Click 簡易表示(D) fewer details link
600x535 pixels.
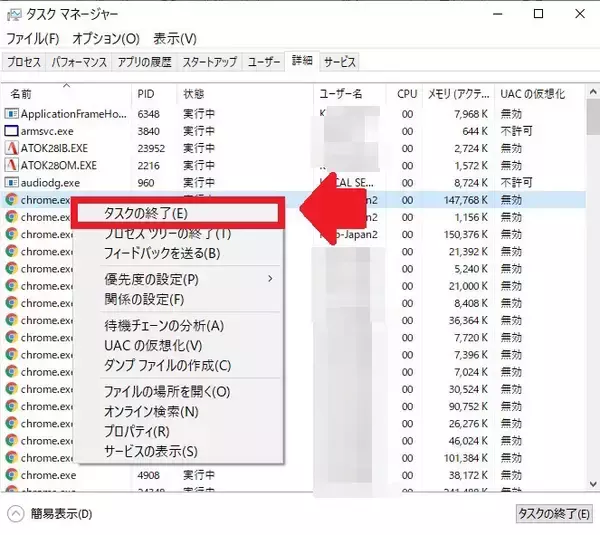pyautogui.click(x=61, y=514)
